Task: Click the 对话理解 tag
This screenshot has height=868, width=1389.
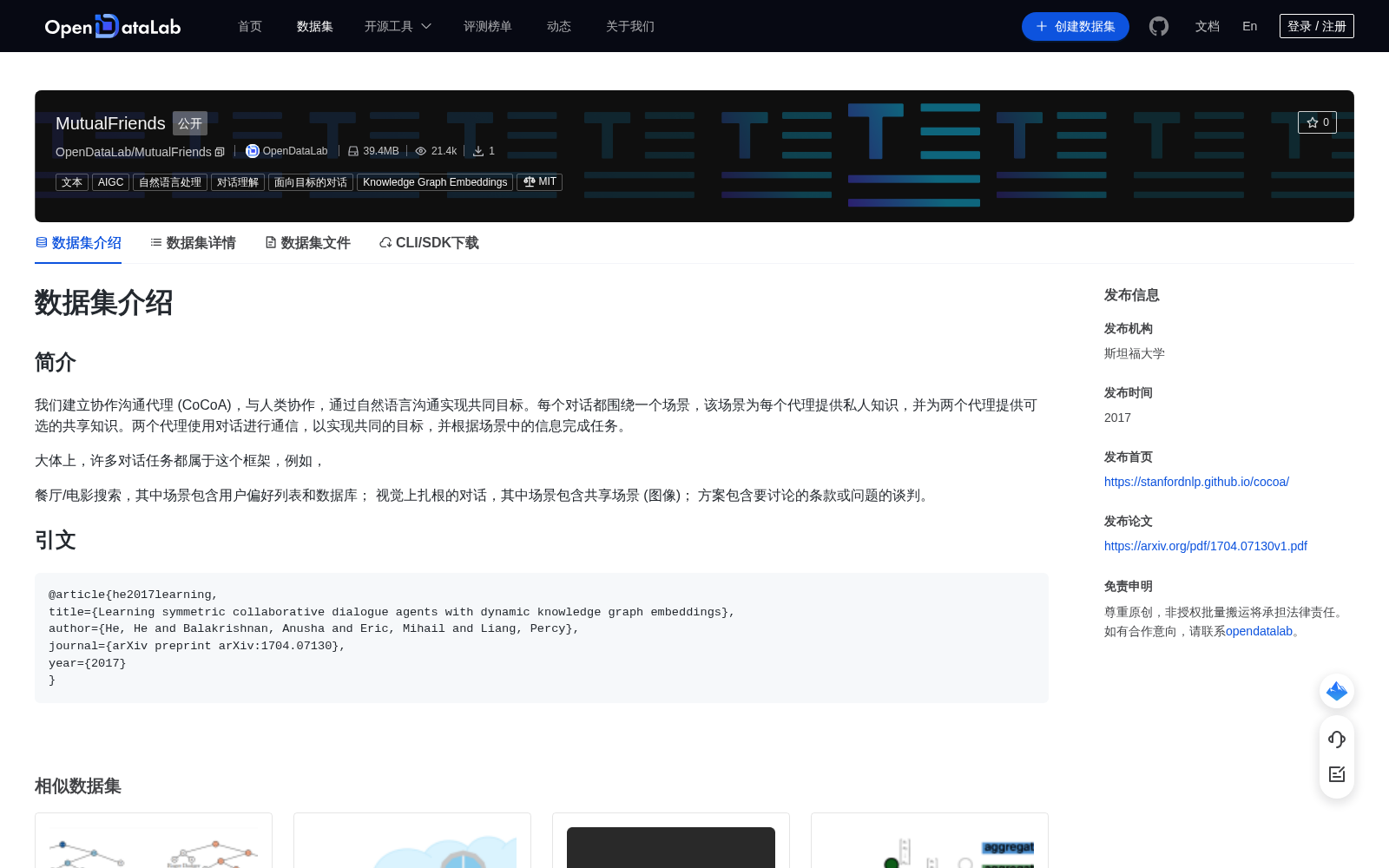Action: point(238,182)
